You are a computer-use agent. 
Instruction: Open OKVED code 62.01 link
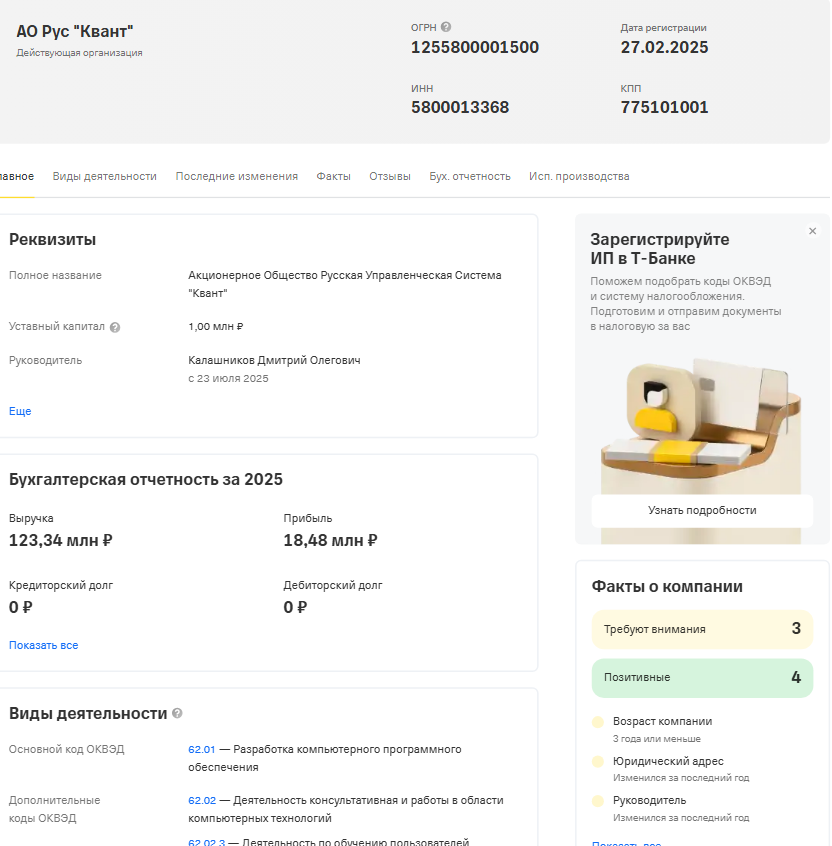click(202, 749)
